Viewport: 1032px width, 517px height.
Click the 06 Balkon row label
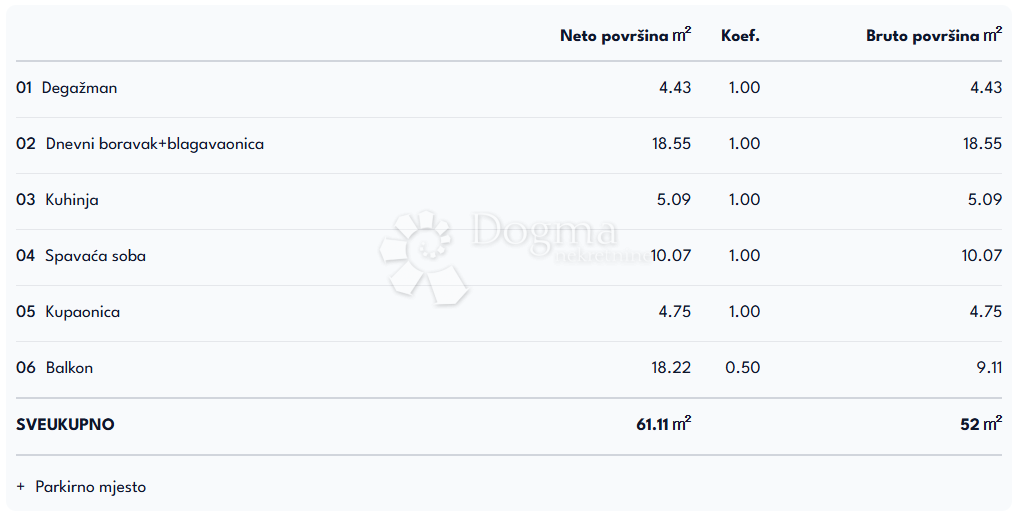[55, 368]
